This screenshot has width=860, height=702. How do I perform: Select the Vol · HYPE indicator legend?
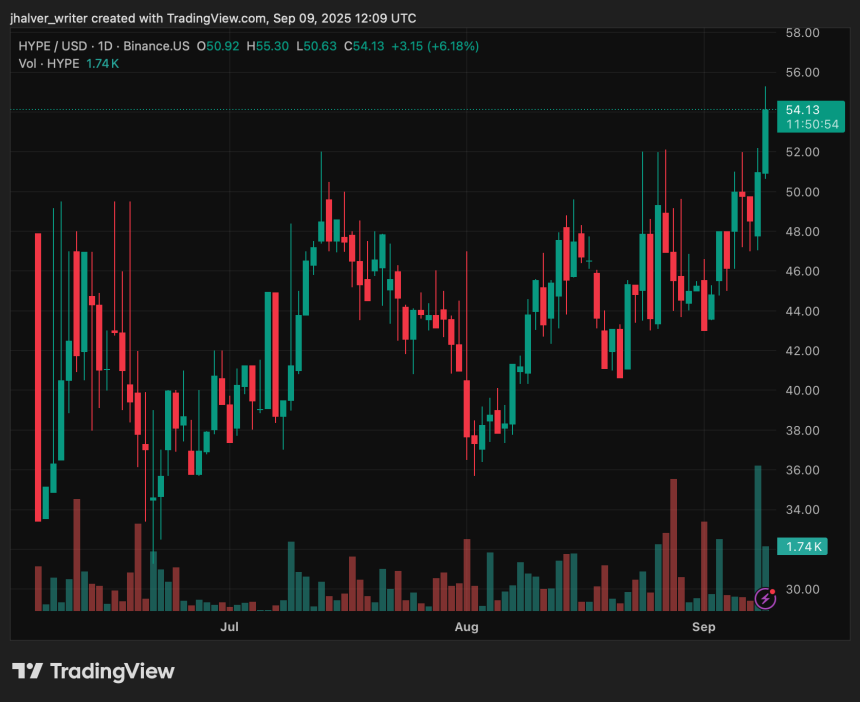(x=48, y=64)
